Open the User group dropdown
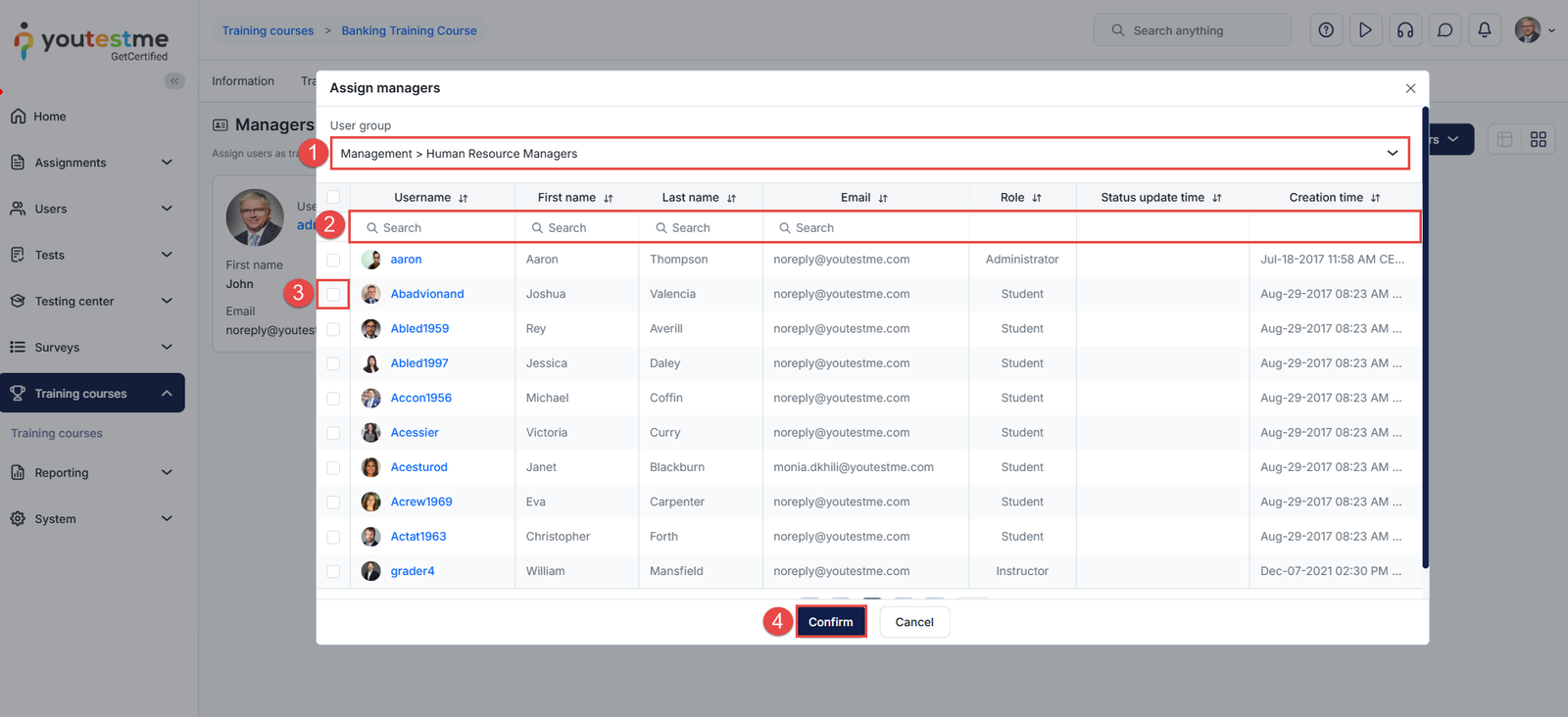This screenshot has height=717, width=1568. (869, 154)
